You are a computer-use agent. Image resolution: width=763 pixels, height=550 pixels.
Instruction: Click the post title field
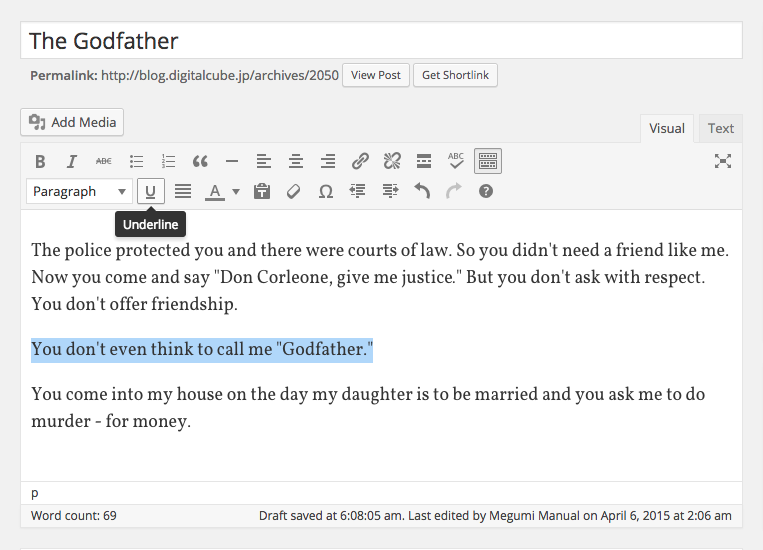pyautogui.click(x=381, y=41)
